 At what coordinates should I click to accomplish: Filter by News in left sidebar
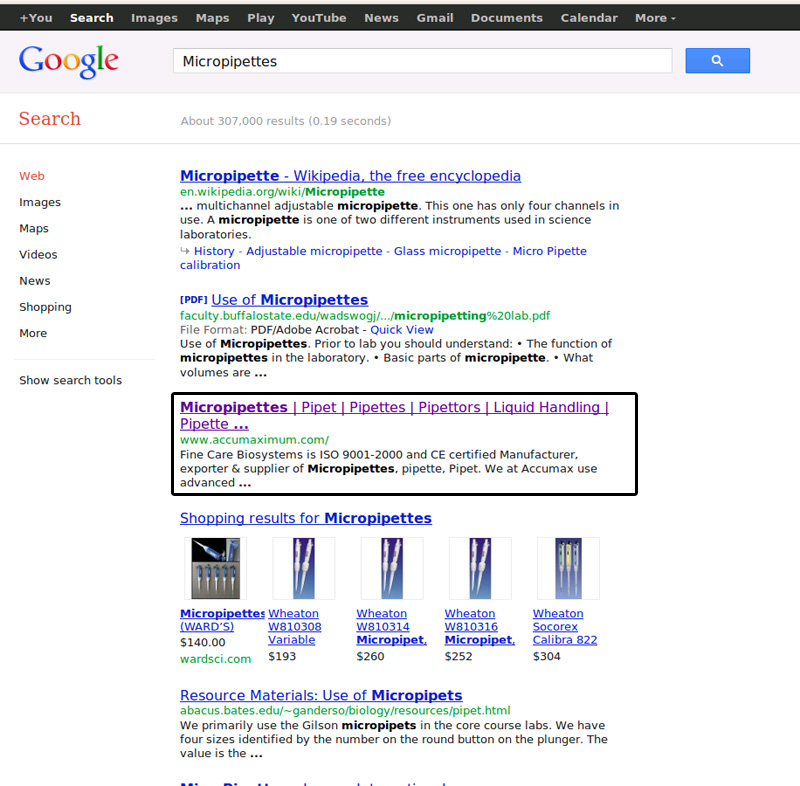coord(35,281)
